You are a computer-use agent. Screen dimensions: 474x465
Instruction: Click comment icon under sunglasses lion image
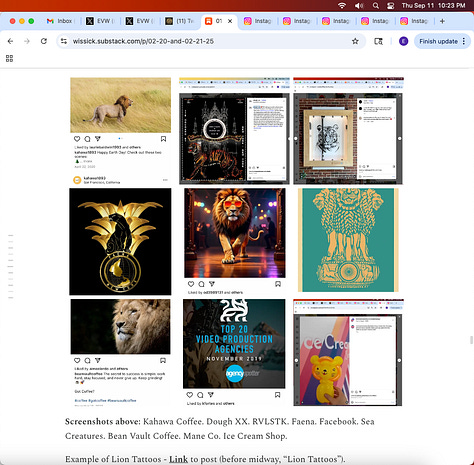pyautogui.click(x=201, y=284)
